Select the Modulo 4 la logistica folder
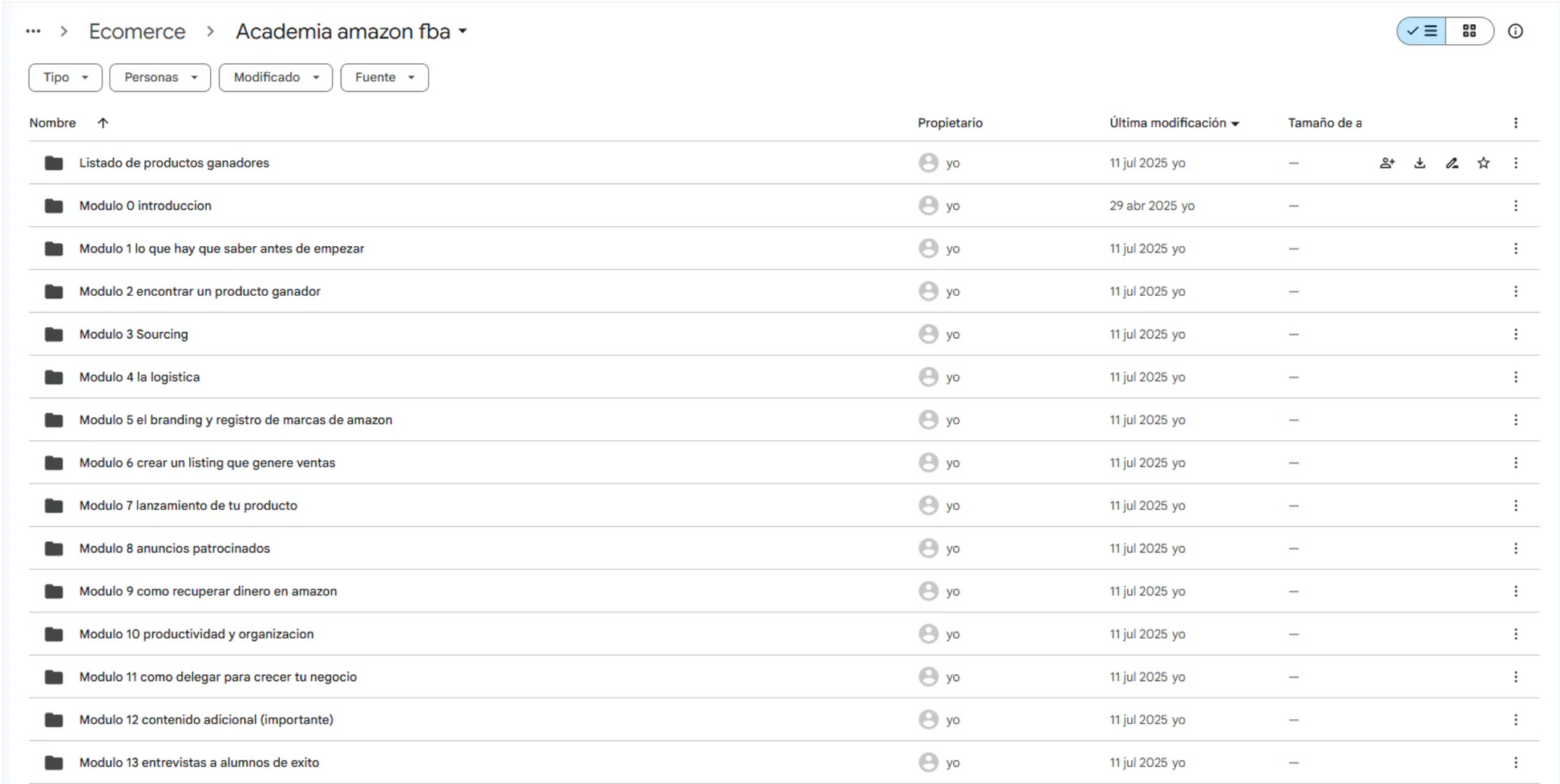This screenshot has width=1560, height=784. pyautogui.click(x=784, y=377)
